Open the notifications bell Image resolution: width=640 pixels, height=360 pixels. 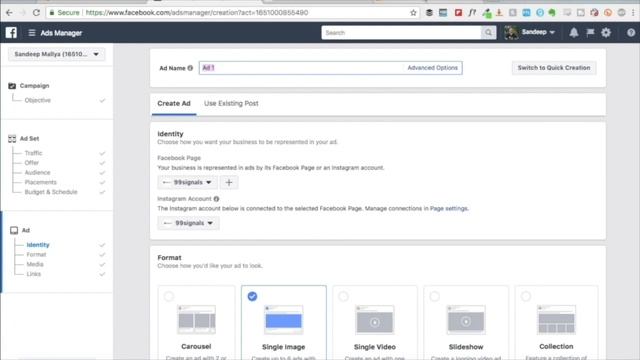point(574,33)
